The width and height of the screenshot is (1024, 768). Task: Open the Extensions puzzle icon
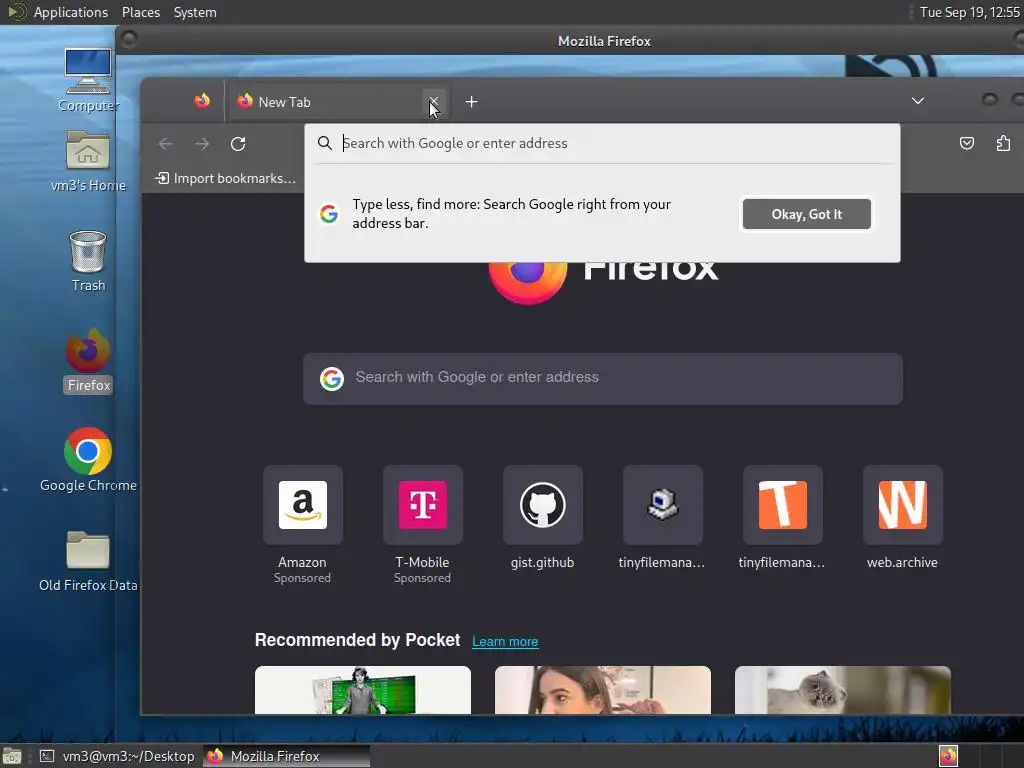[x=1003, y=143]
